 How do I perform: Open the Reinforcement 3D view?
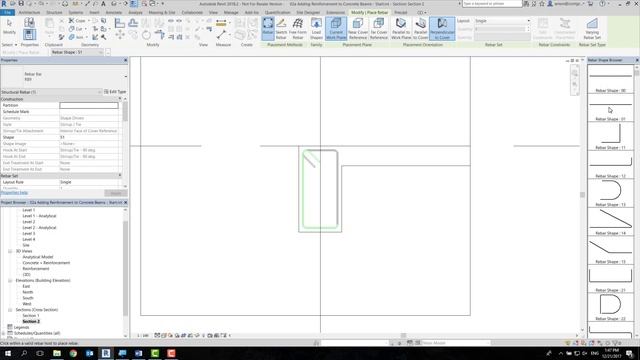click(36, 269)
